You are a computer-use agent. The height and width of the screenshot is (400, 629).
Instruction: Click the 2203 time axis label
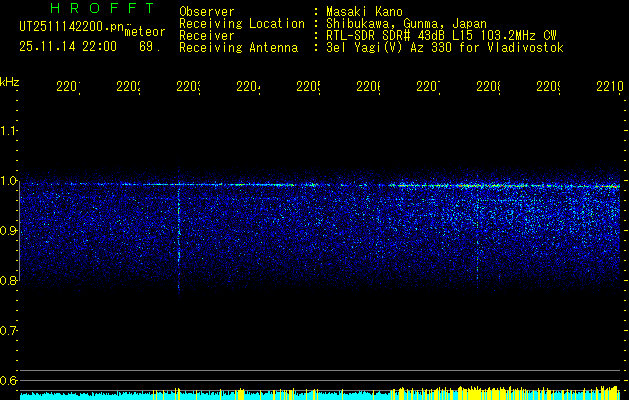tap(188, 87)
